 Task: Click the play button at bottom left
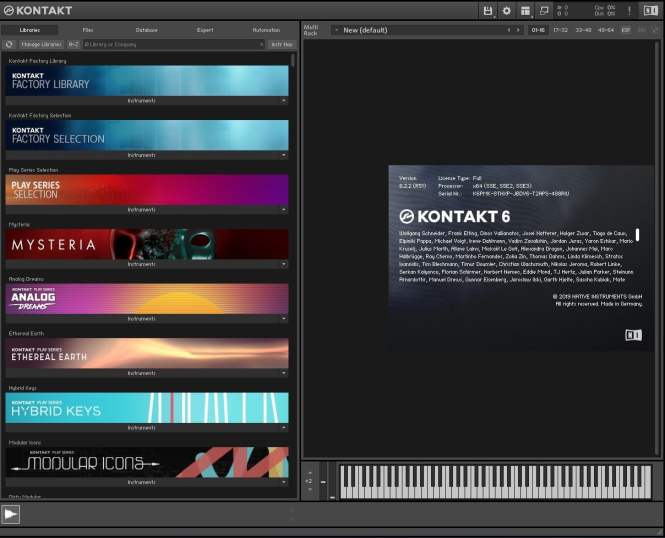click(11, 514)
